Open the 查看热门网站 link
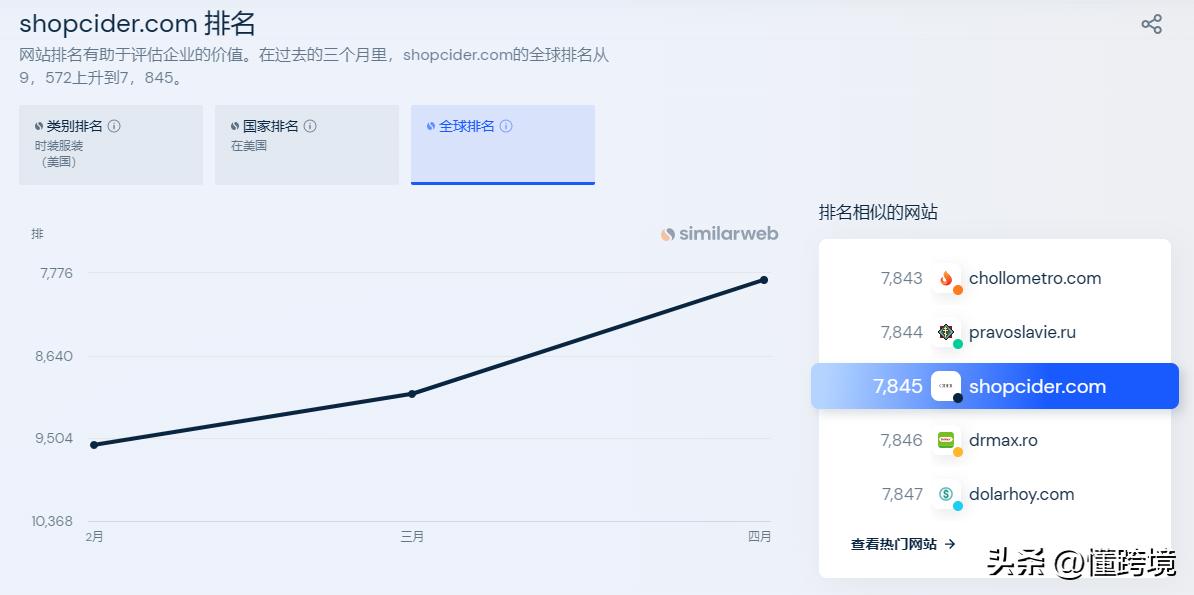1194x595 pixels. click(899, 544)
